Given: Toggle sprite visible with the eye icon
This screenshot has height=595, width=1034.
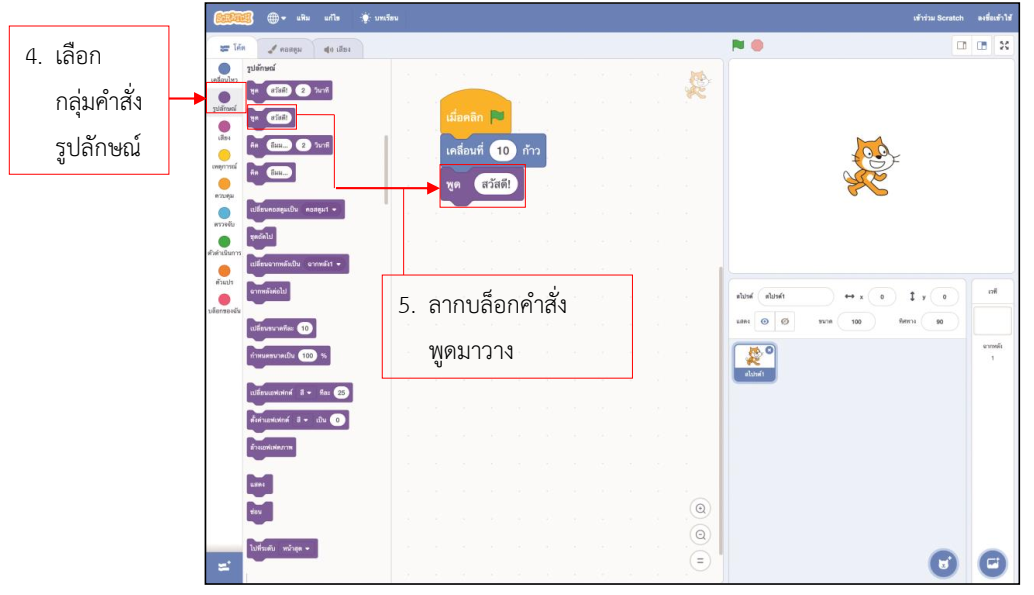Looking at the screenshot, I should [x=765, y=322].
